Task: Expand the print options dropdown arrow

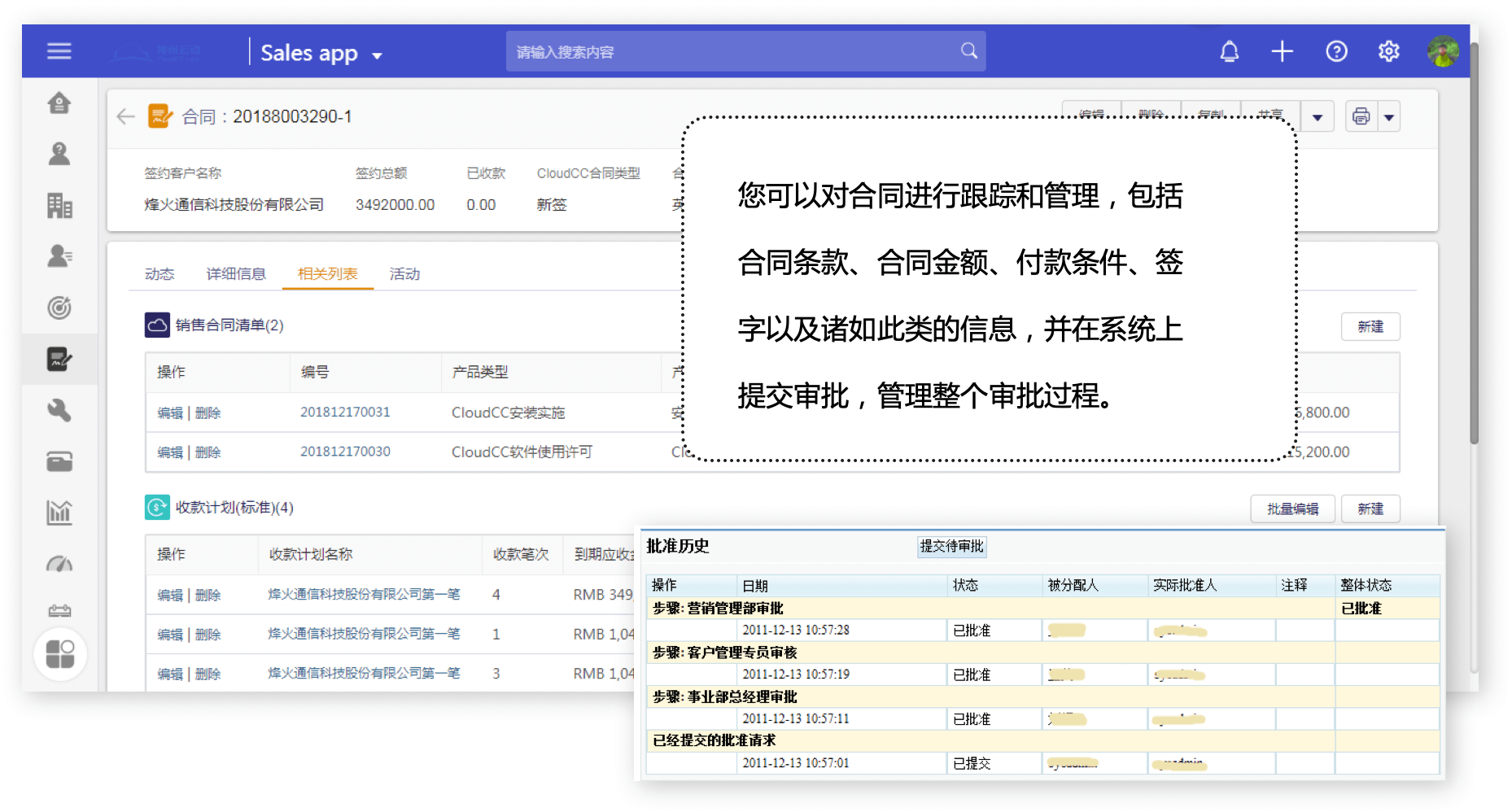Action: [1389, 116]
